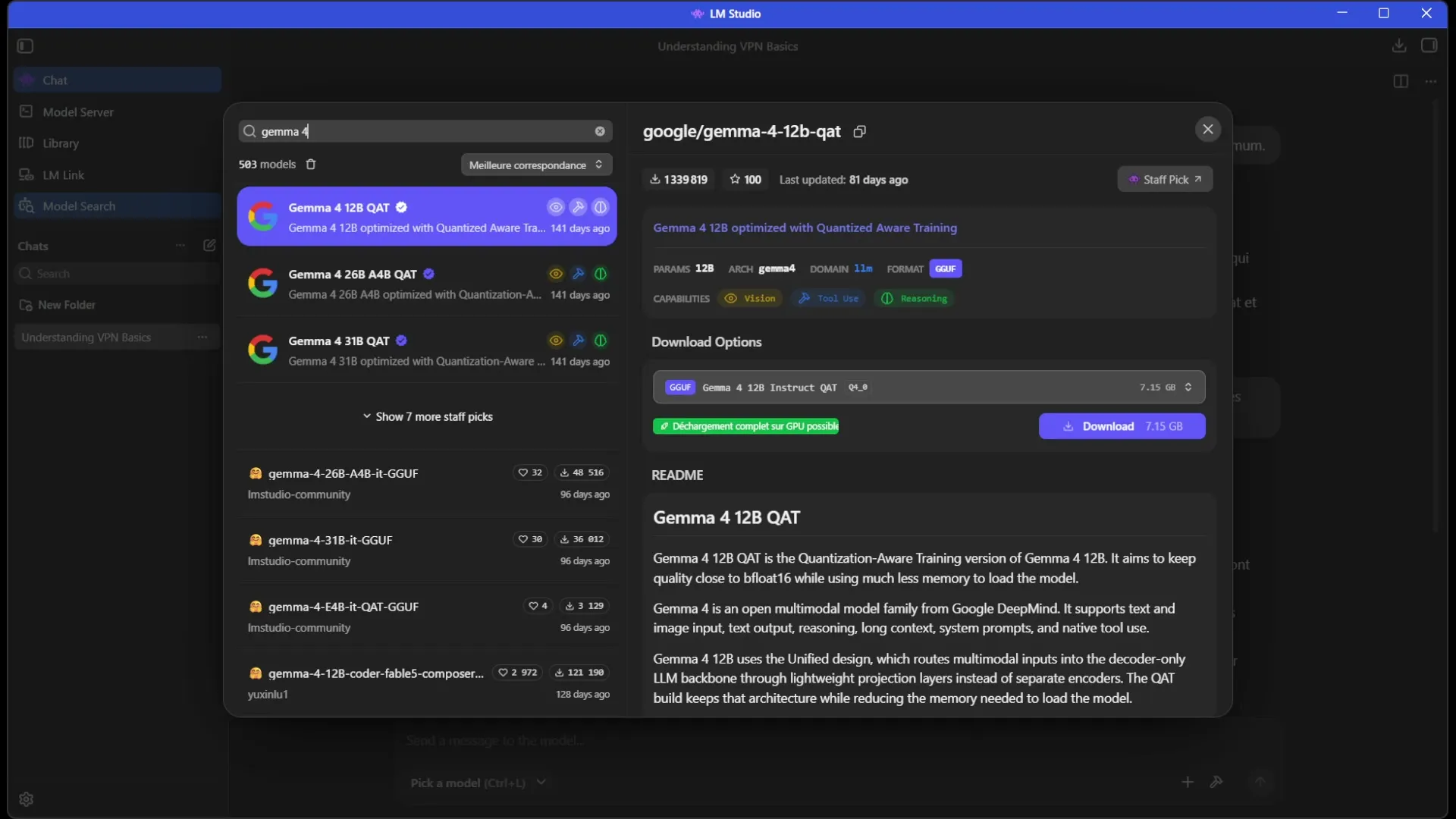Open gemma-4-E4B-it-QAT-GGUF model
Image resolution: width=1456 pixels, height=819 pixels.
click(x=426, y=617)
